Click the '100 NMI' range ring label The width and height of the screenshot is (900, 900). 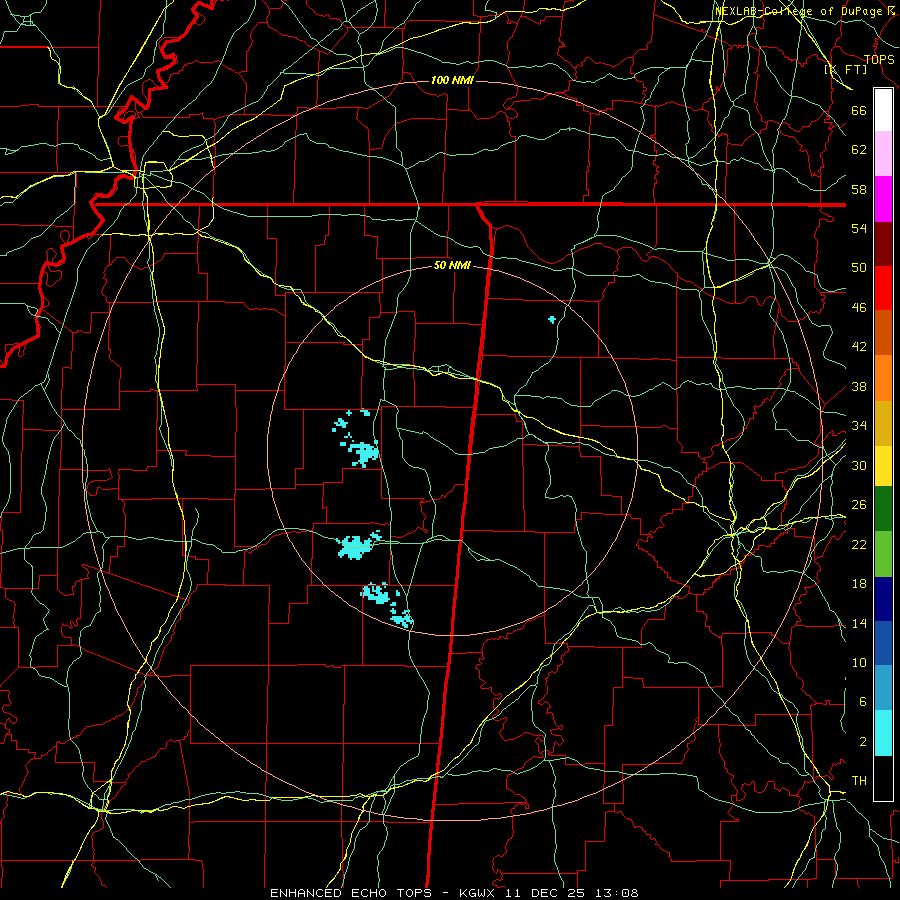(452, 80)
